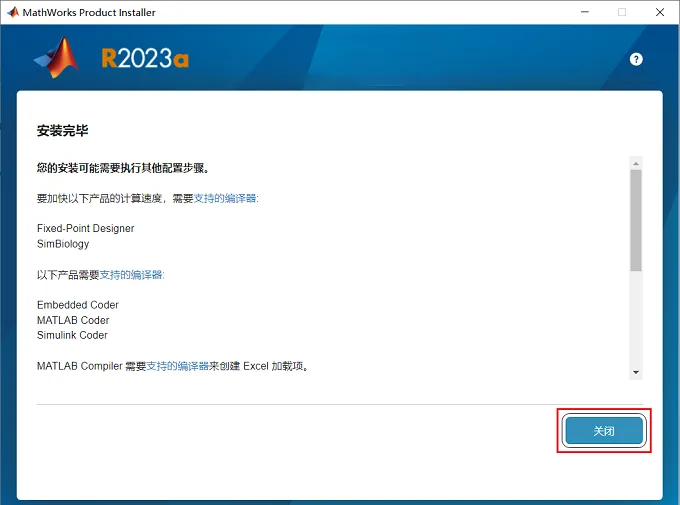Select the SimBiology text
This screenshot has height=505, width=680.
63,244
